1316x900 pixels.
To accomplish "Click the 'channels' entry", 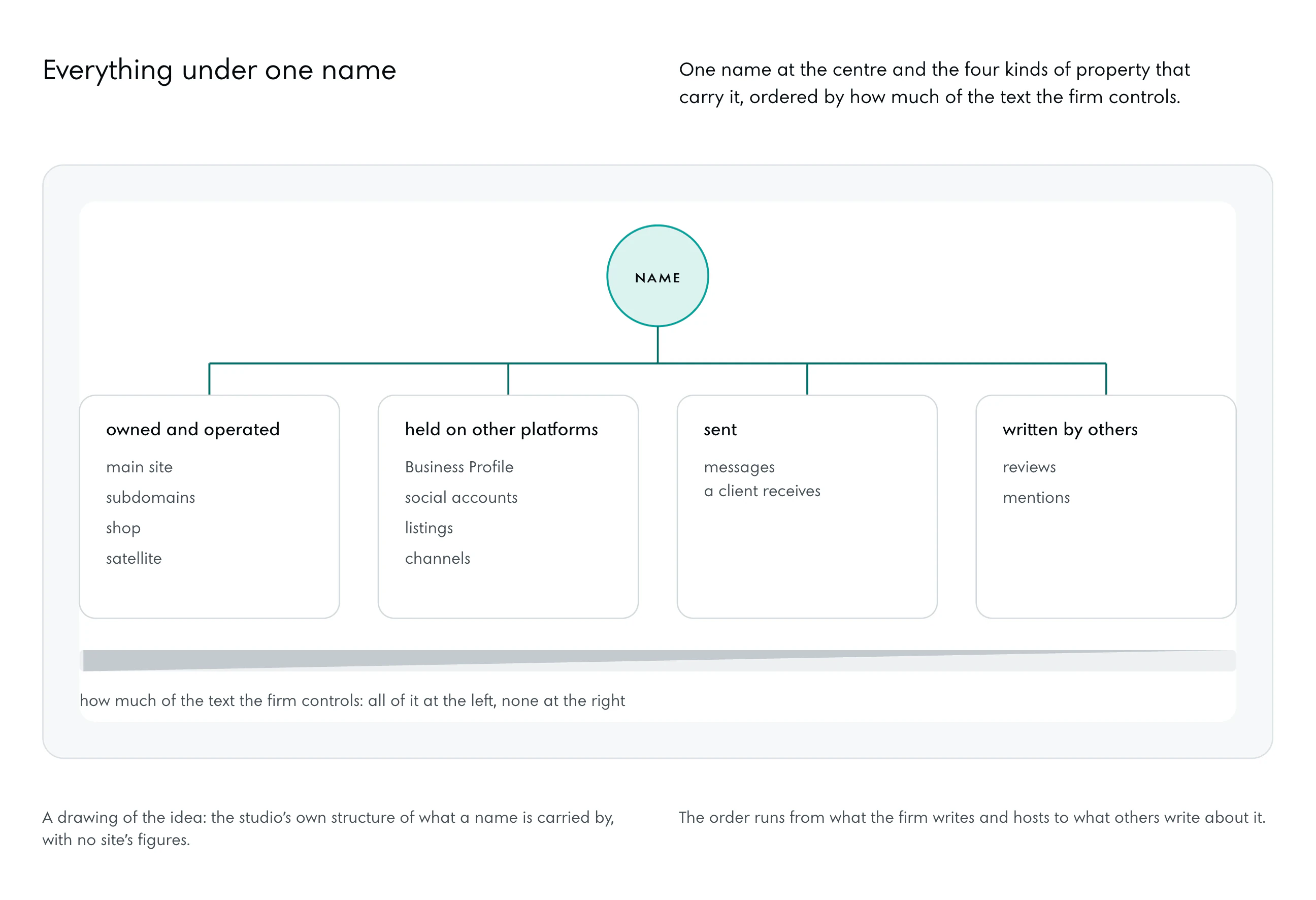I will [438, 559].
